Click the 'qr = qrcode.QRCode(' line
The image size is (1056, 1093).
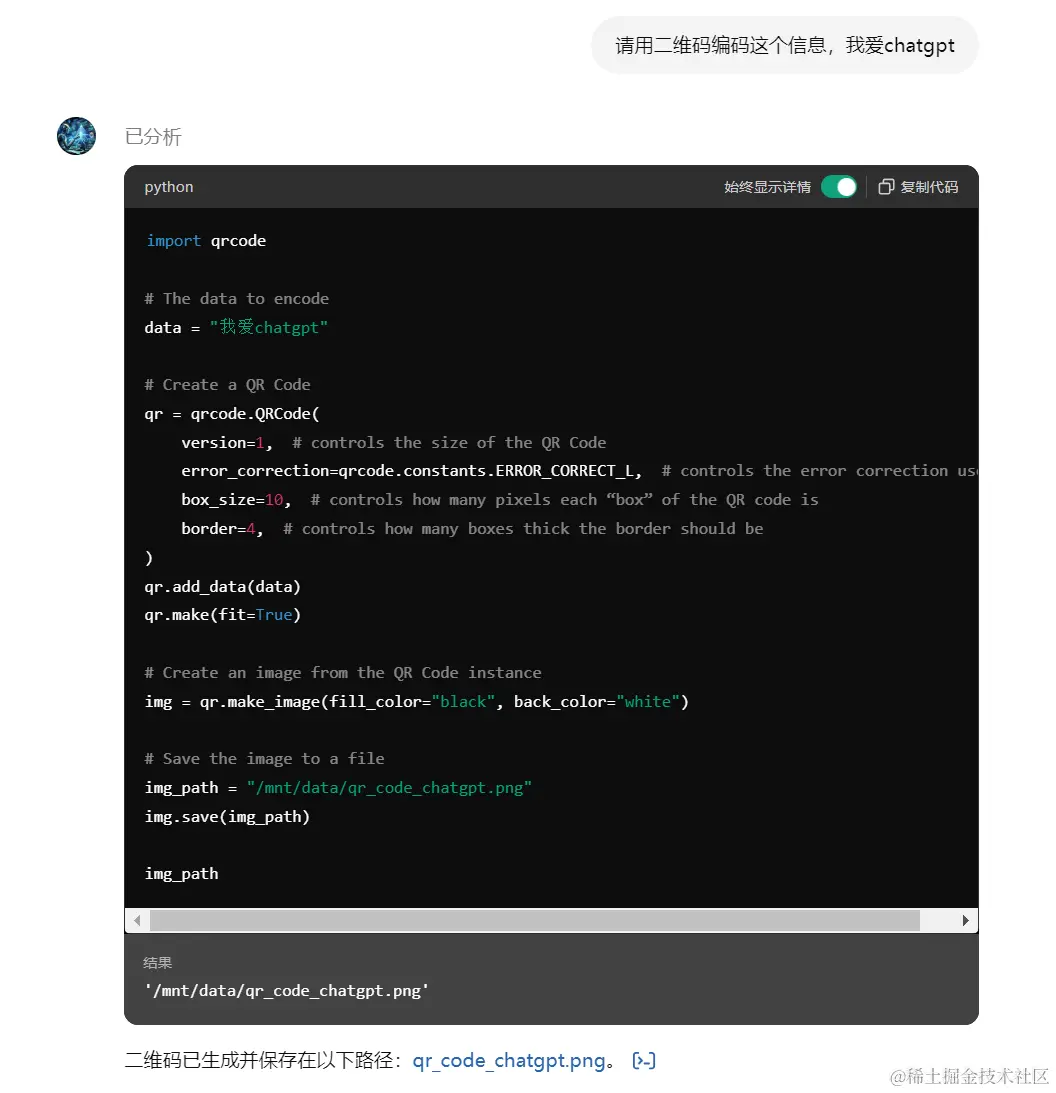click(x=231, y=413)
